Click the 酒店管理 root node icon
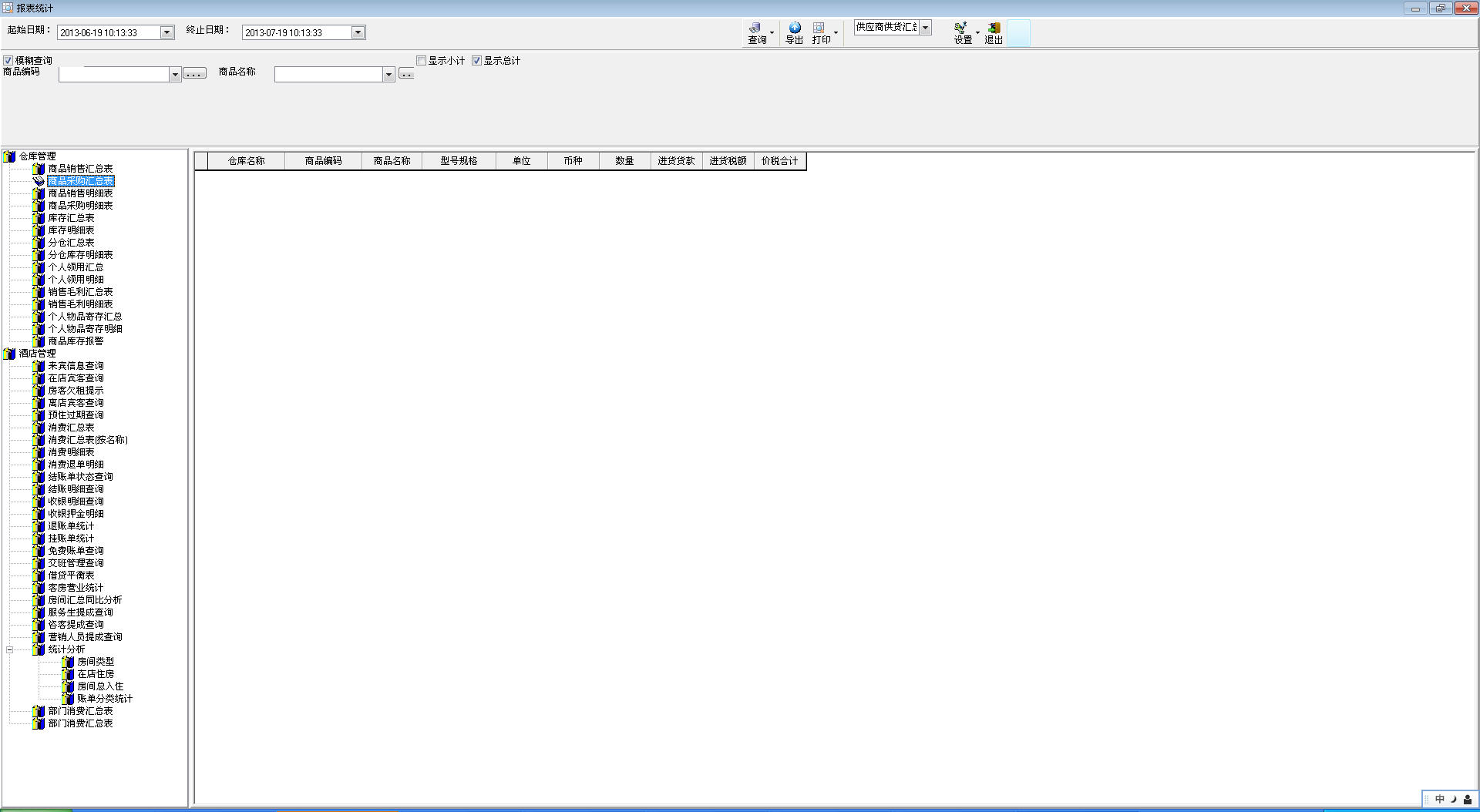 9,354
